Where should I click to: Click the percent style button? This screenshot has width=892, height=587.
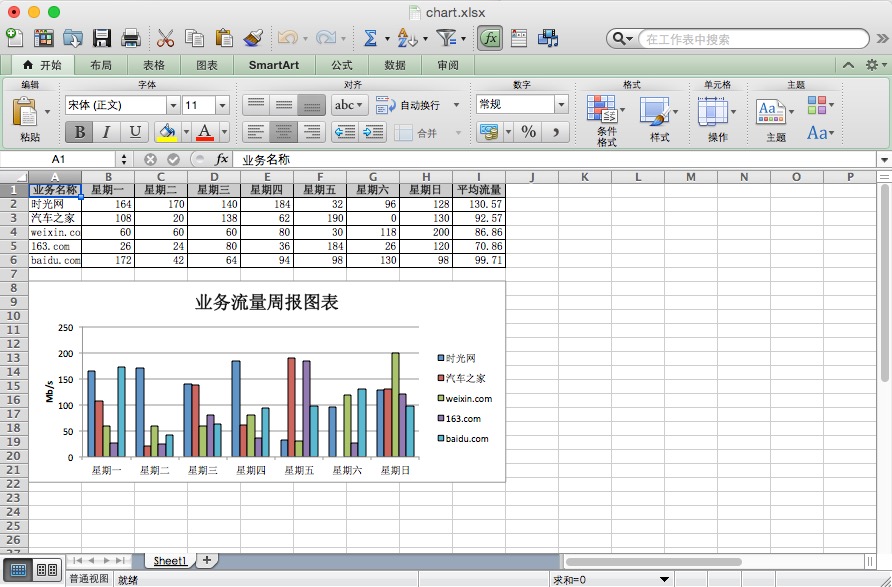pyautogui.click(x=528, y=132)
